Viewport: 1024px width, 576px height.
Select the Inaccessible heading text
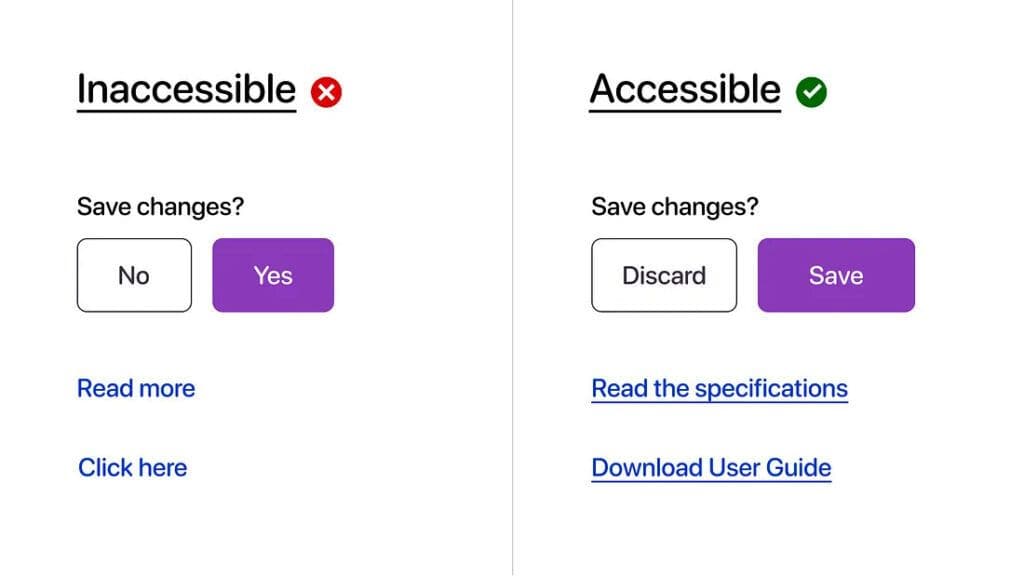[x=186, y=89]
